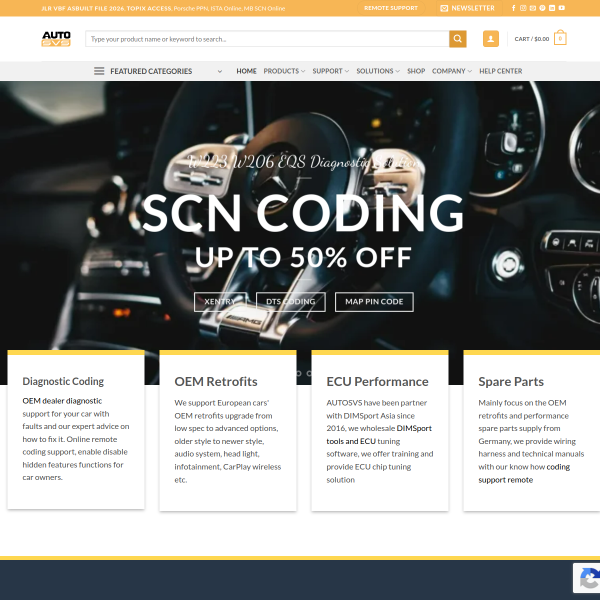The width and height of the screenshot is (600, 600).
Task: Click the hamburger icon beside Featured Categories
Action: [99, 71]
